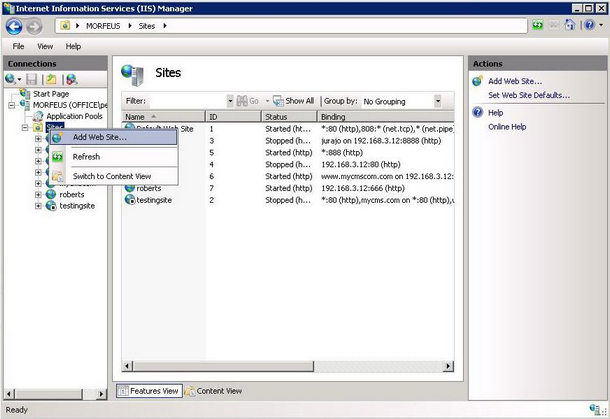Click the green refresh page icon in top bar

coord(538,25)
